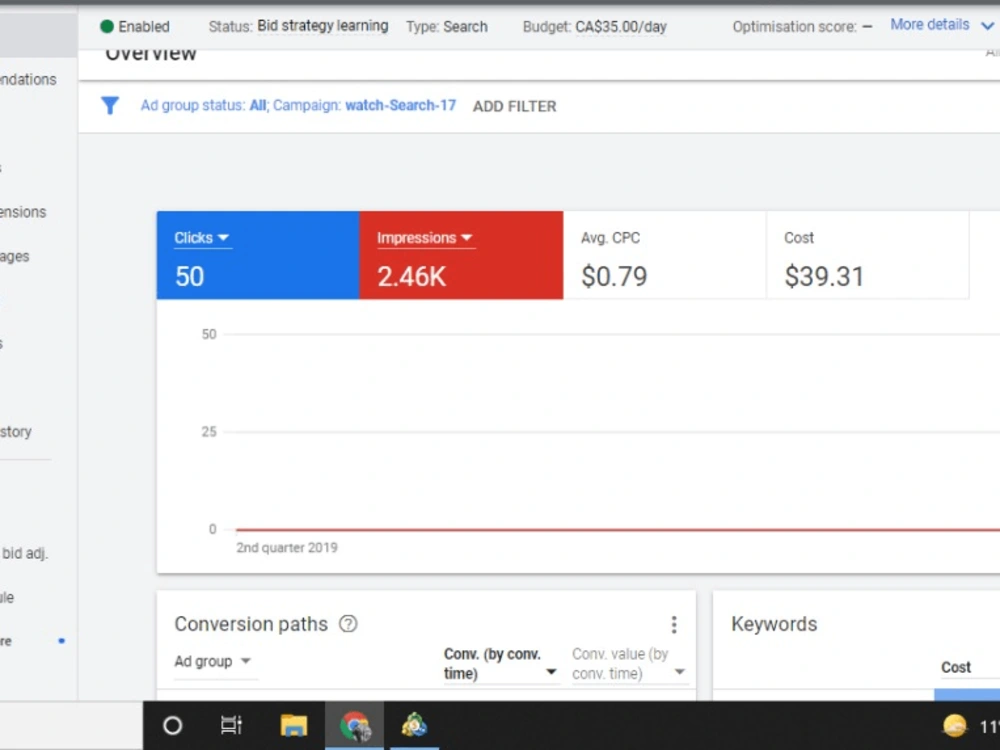
Task: Open File Explorer from the taskbar
Action: point(293,725)
